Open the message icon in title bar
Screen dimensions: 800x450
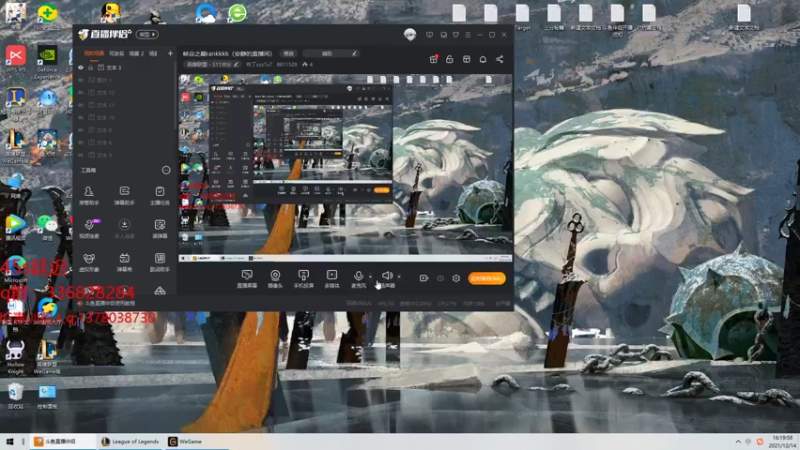[429, 35]
